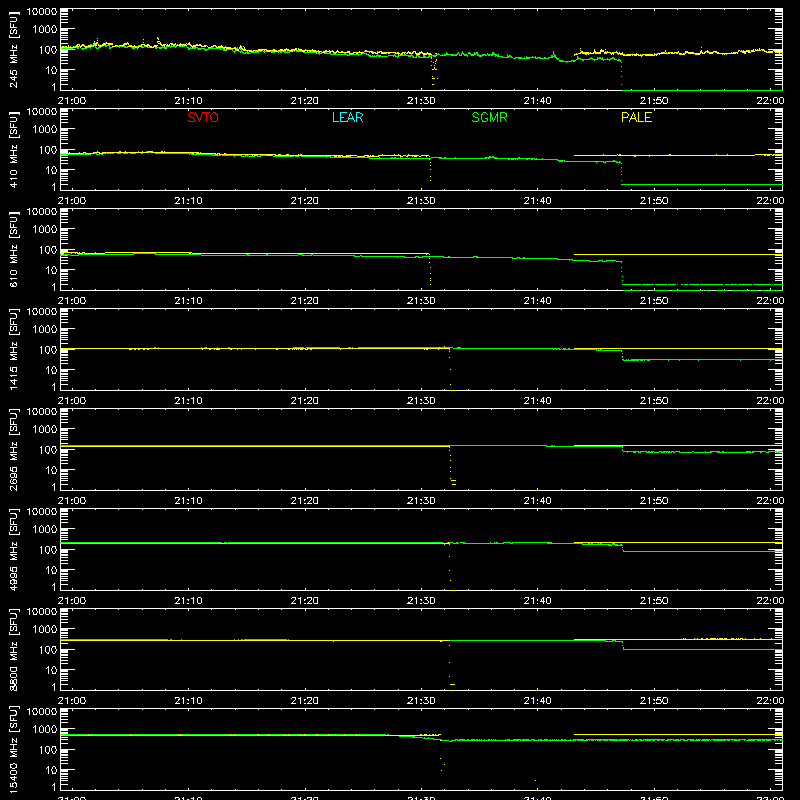This screenshot has width=800, height=800.
Task: Select the green SGMR station legend label
Action: [x=489, y=117]
